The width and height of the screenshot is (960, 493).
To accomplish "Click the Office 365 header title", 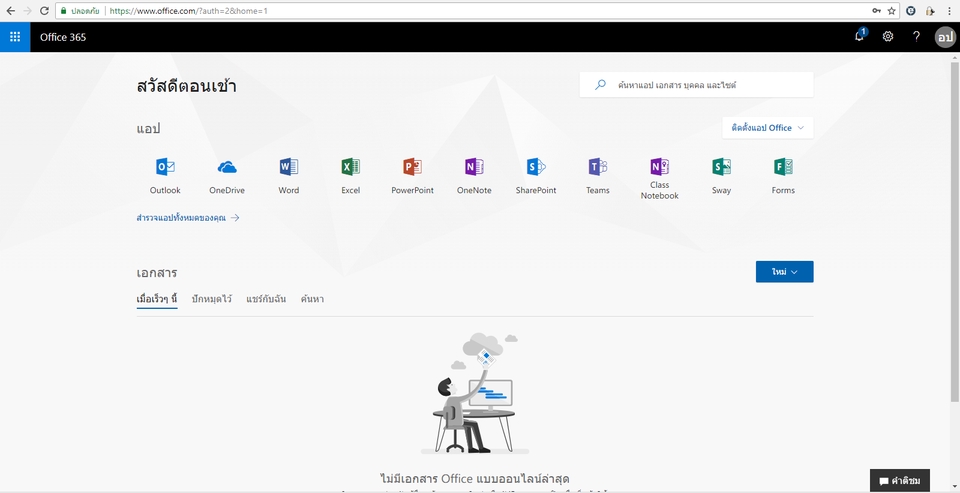I will pyautogui.click(x=63, y=37).
